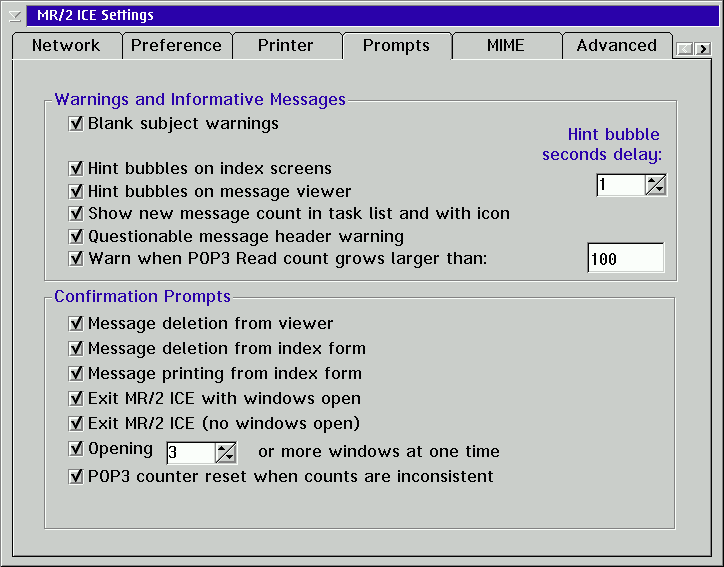Open the Preference tab
The width and height of the screenshot is (724, 567).
point(176,46)
